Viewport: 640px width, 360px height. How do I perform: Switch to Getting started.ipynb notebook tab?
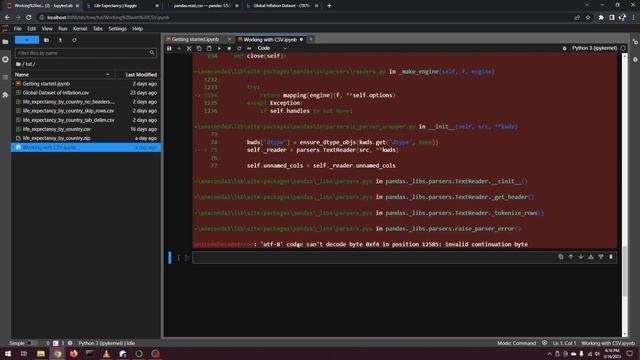pos(195,40)
